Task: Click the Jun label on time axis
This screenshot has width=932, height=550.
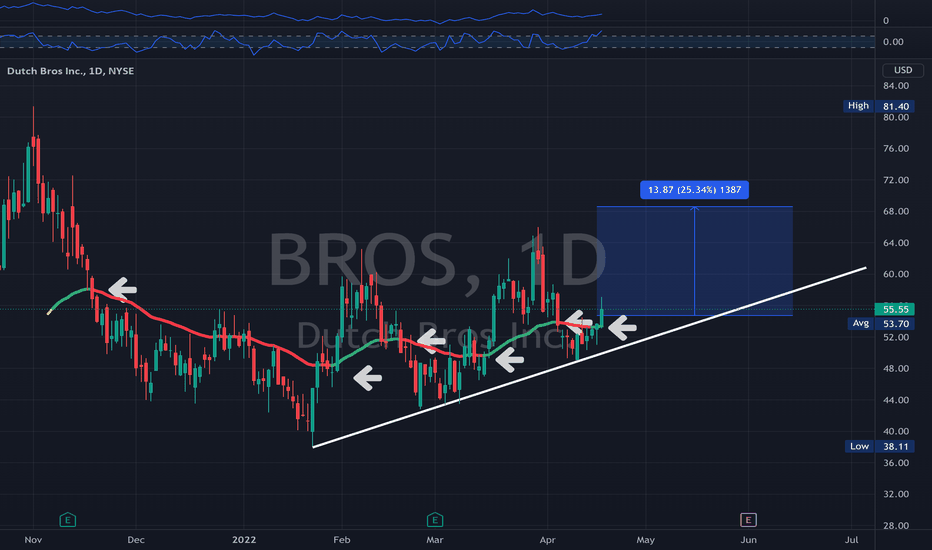Action: coord(748,540)
